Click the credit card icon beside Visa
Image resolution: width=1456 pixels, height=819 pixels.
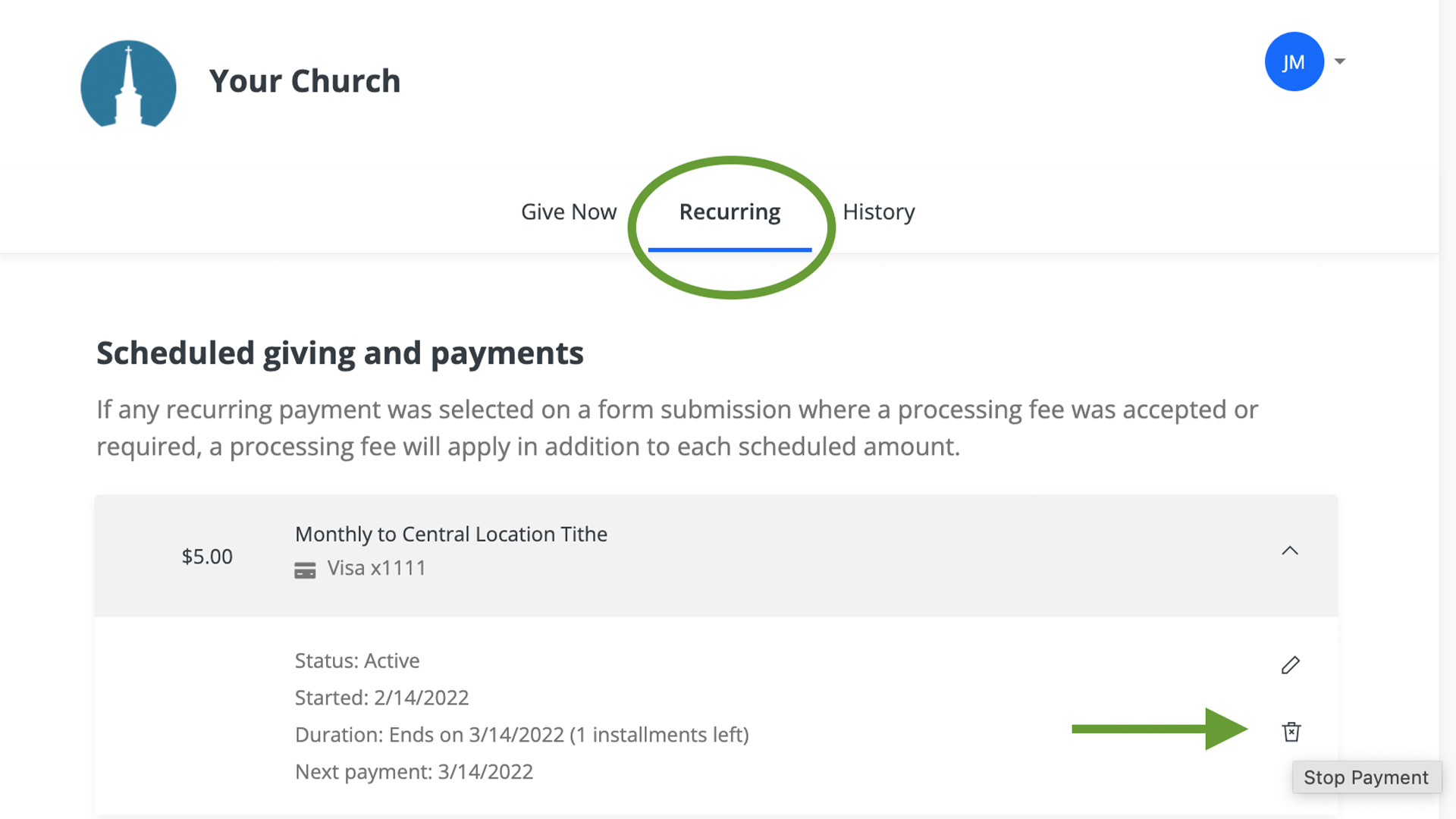305,570
